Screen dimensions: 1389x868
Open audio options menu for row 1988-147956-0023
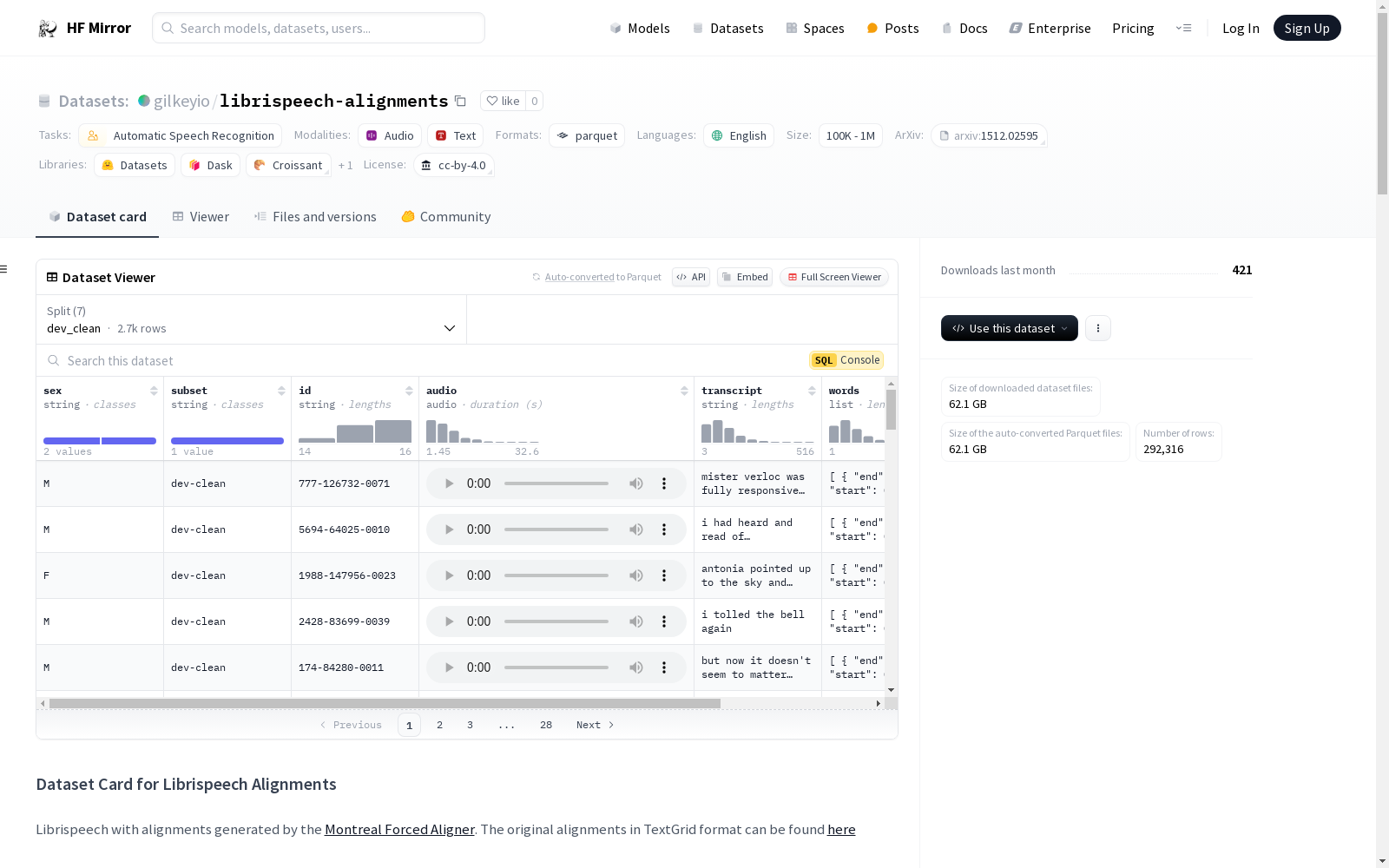pos(664,575)
